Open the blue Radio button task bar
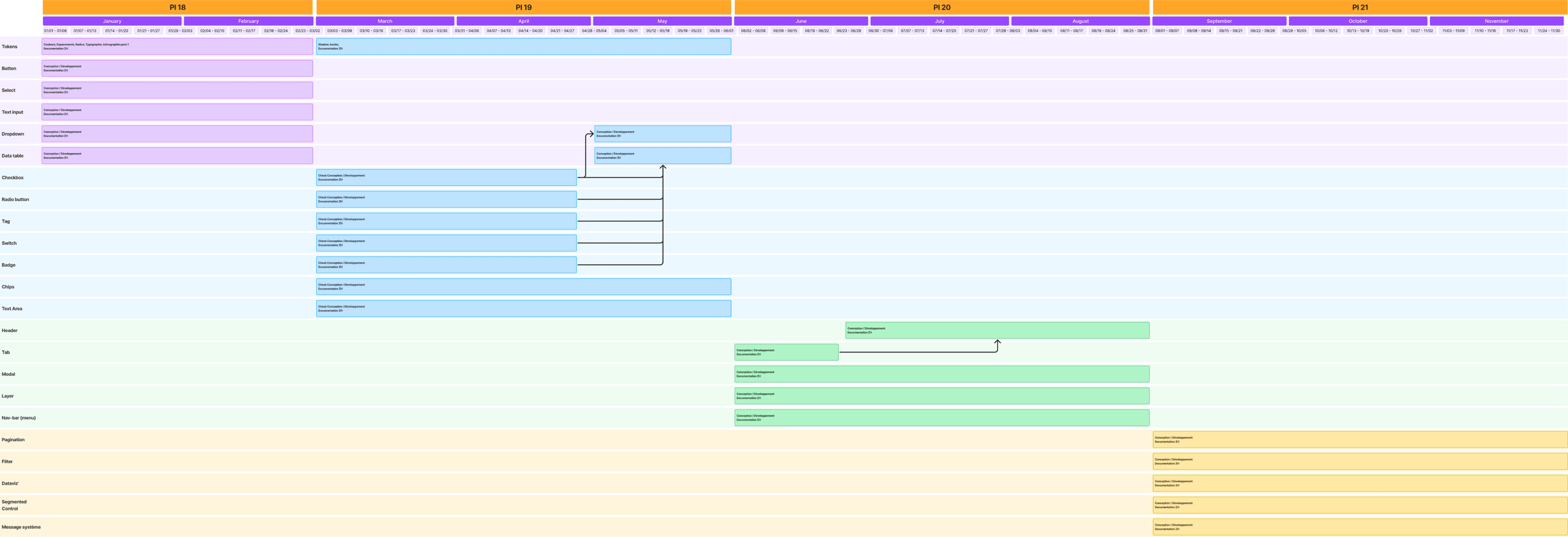Viewport: 1568px width, 537px height. 446,199
